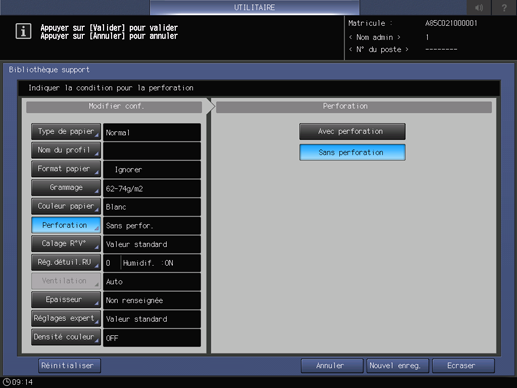517x388 pixels.
Task: Click the UTILITAIRE tab at top
Action: [x=254, y=7]
